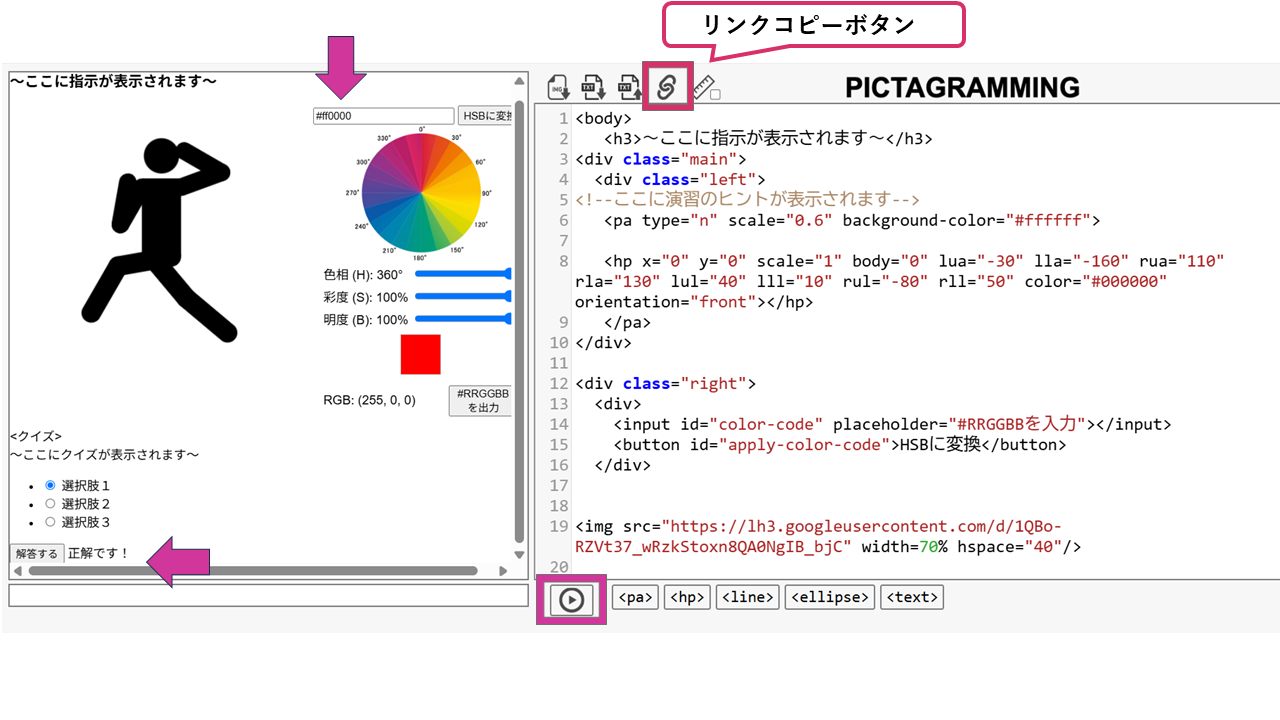
Task: Insert a <text> tag snippet
Action: point(912,597)
